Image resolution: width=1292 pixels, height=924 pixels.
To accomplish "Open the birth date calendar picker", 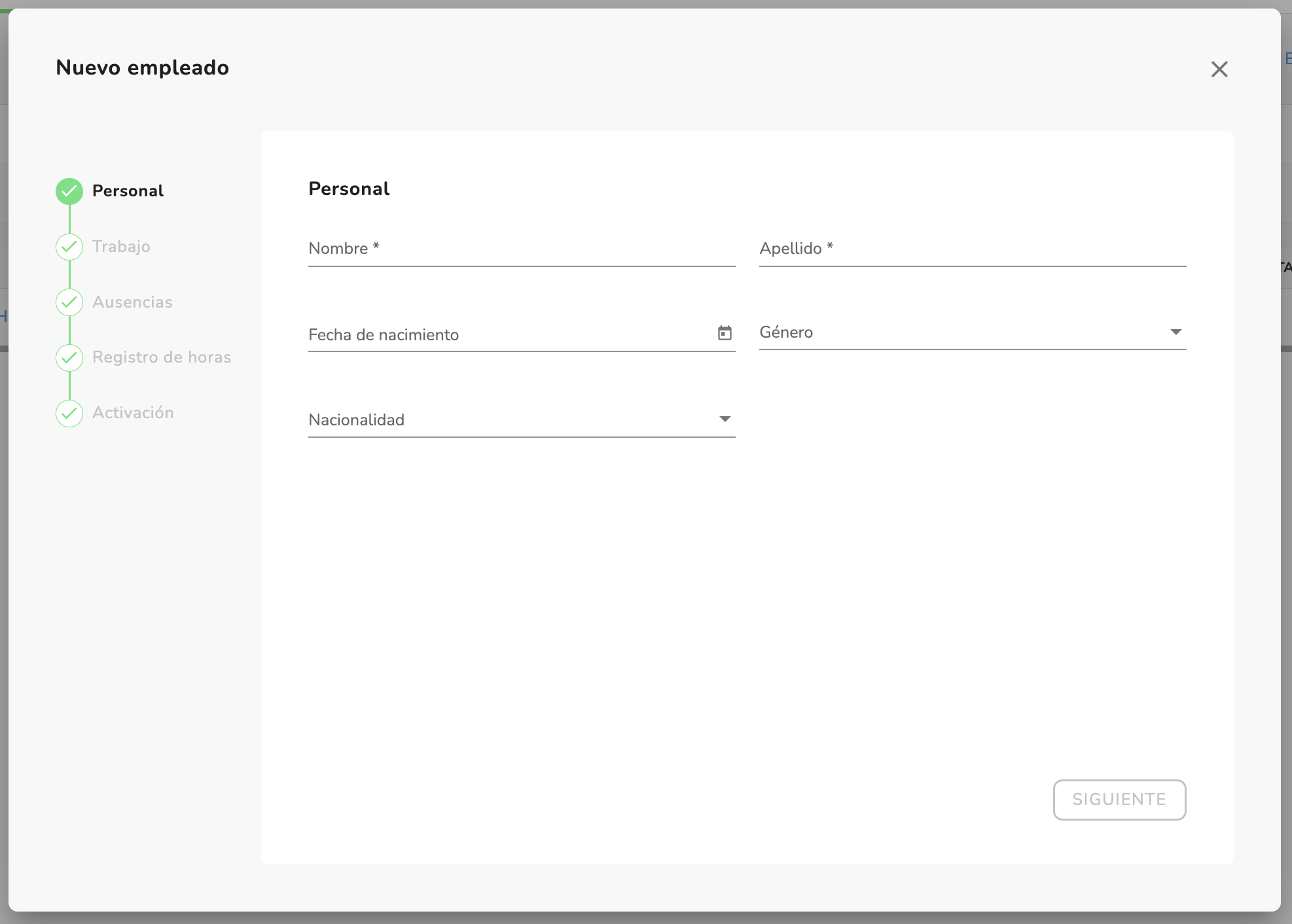I will 725,333.
